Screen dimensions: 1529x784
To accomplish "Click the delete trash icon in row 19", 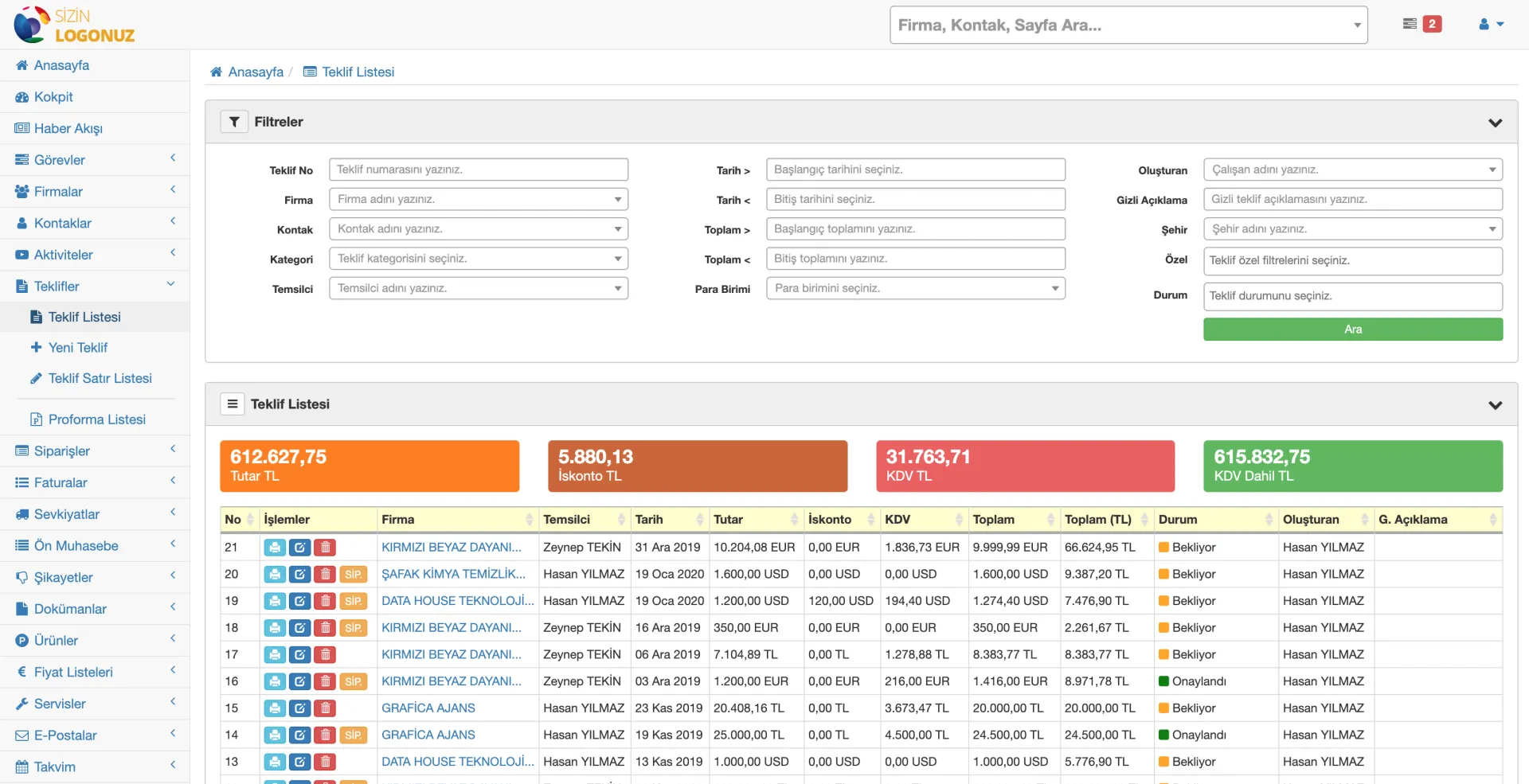I will click(x=325, y=601).
